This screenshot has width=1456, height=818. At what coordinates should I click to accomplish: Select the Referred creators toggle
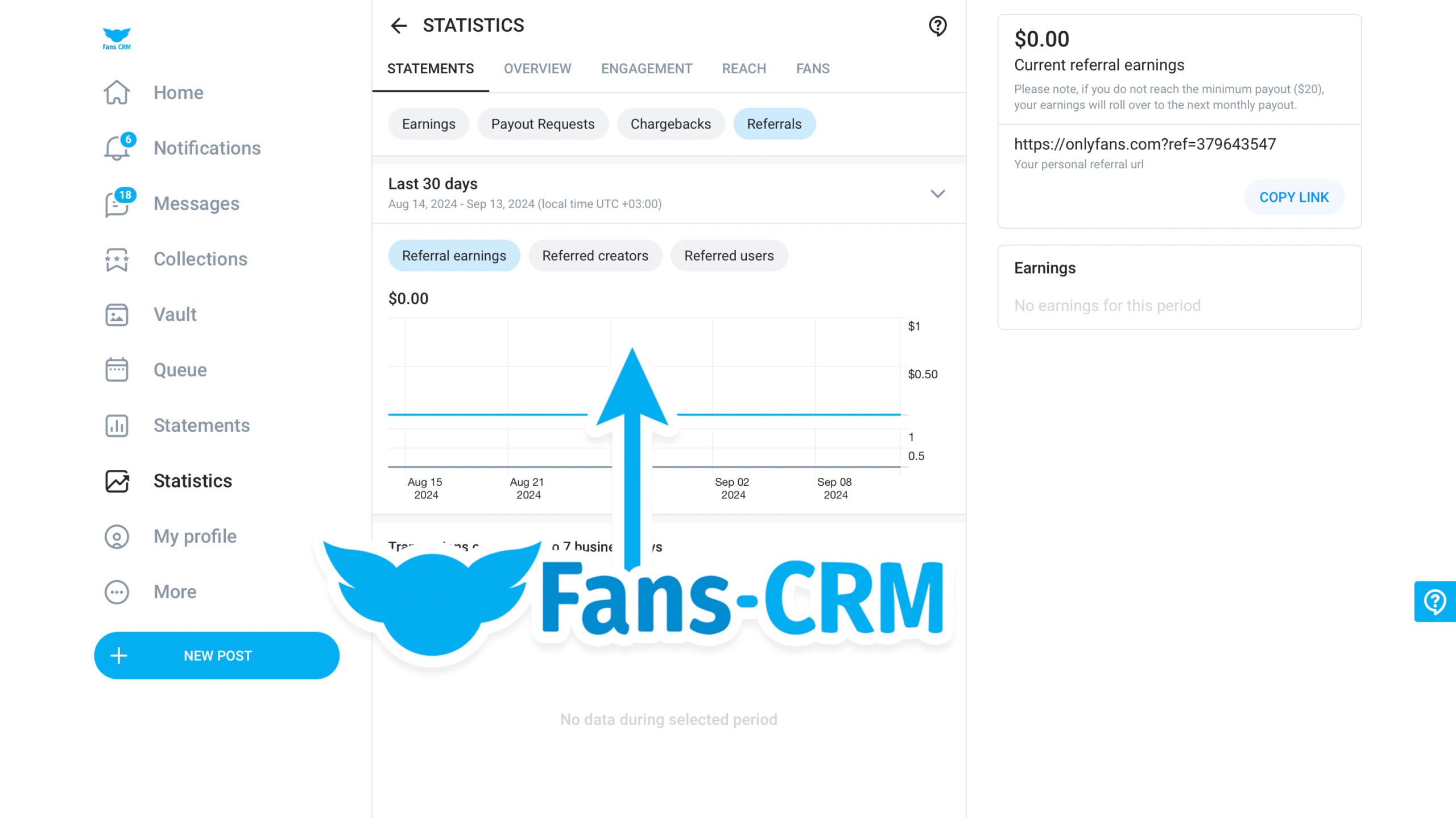[595, 255]
